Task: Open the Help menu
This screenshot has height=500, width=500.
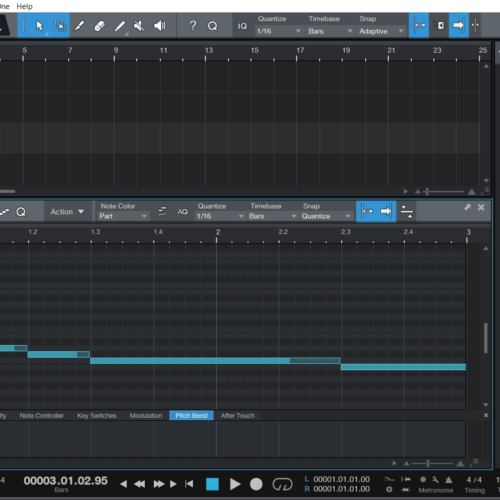Action: 24,6
